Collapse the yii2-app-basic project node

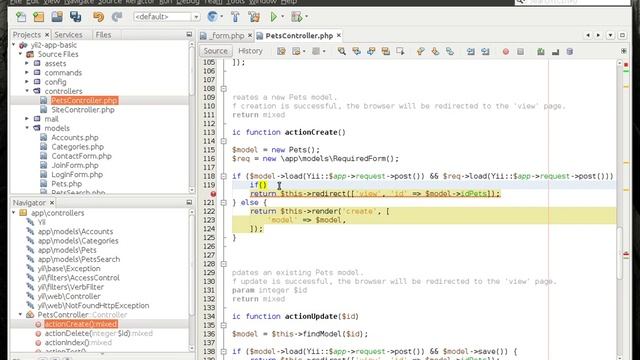coord(13,45)
